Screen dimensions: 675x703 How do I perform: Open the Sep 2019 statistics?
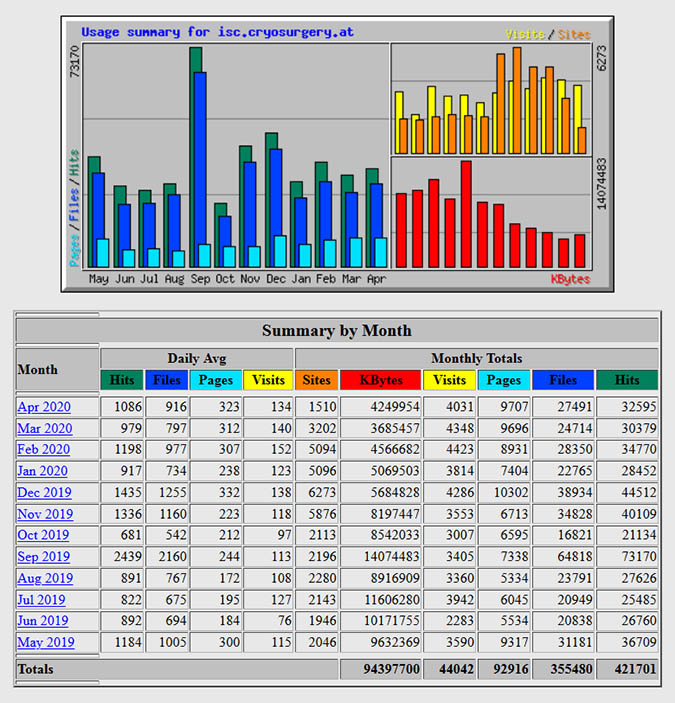coord(43,557)
